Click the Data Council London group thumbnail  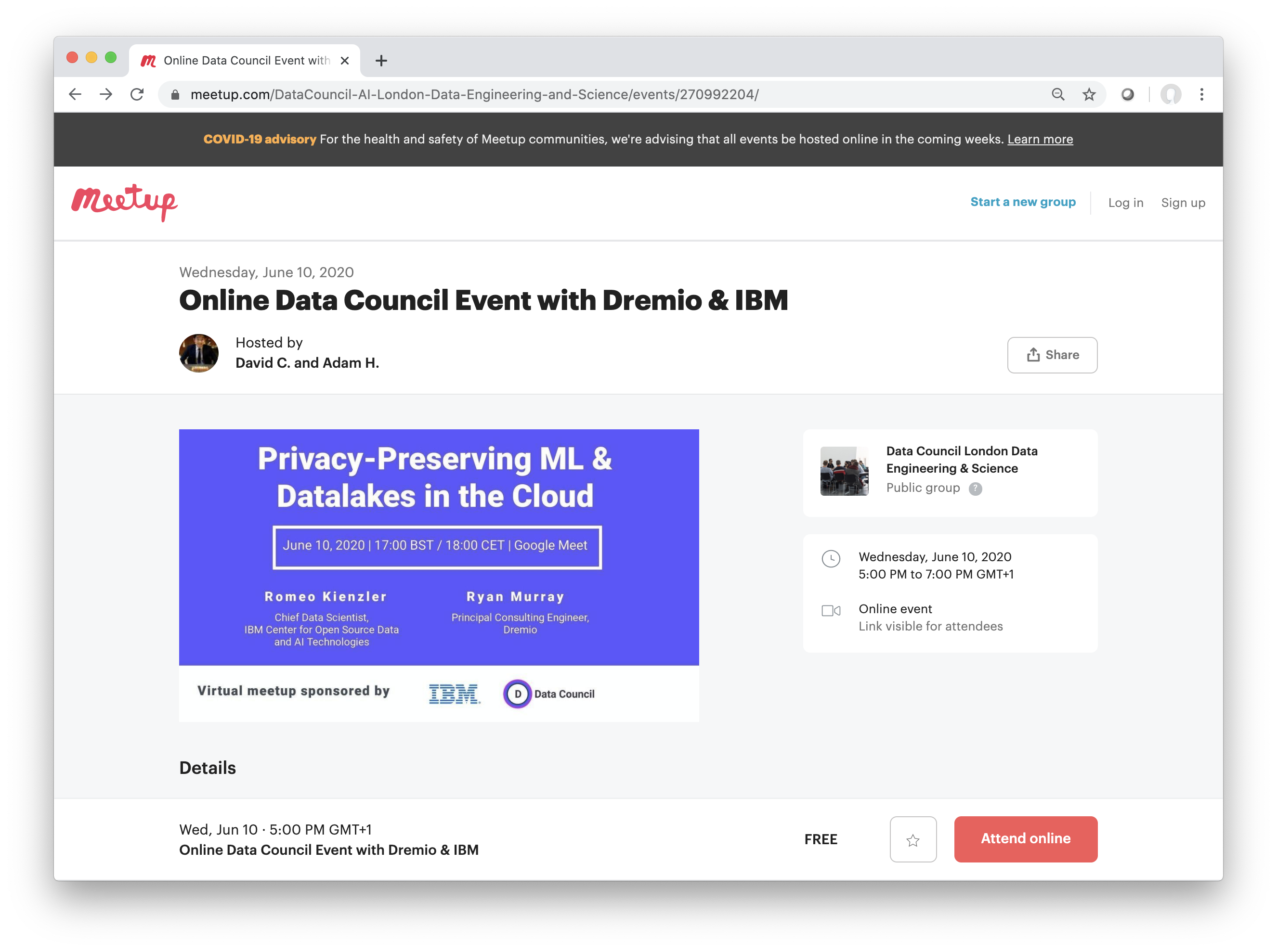(844, 471)
